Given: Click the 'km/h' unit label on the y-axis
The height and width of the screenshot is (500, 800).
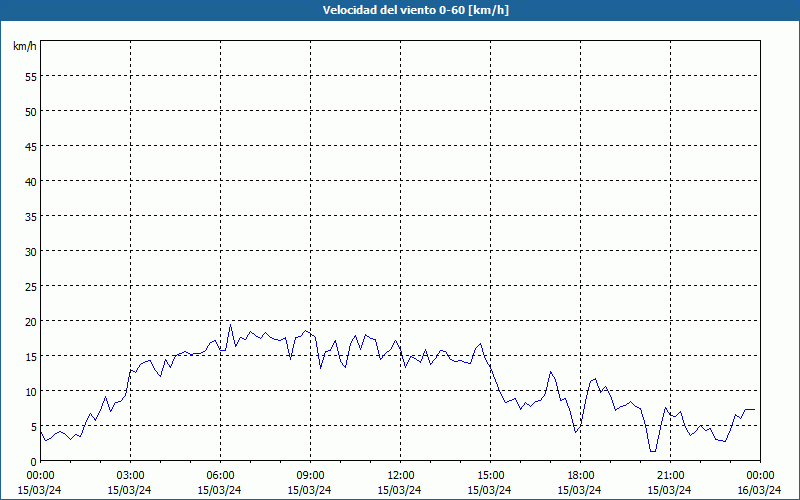Looking at the screenshot, I should point(24,46).
